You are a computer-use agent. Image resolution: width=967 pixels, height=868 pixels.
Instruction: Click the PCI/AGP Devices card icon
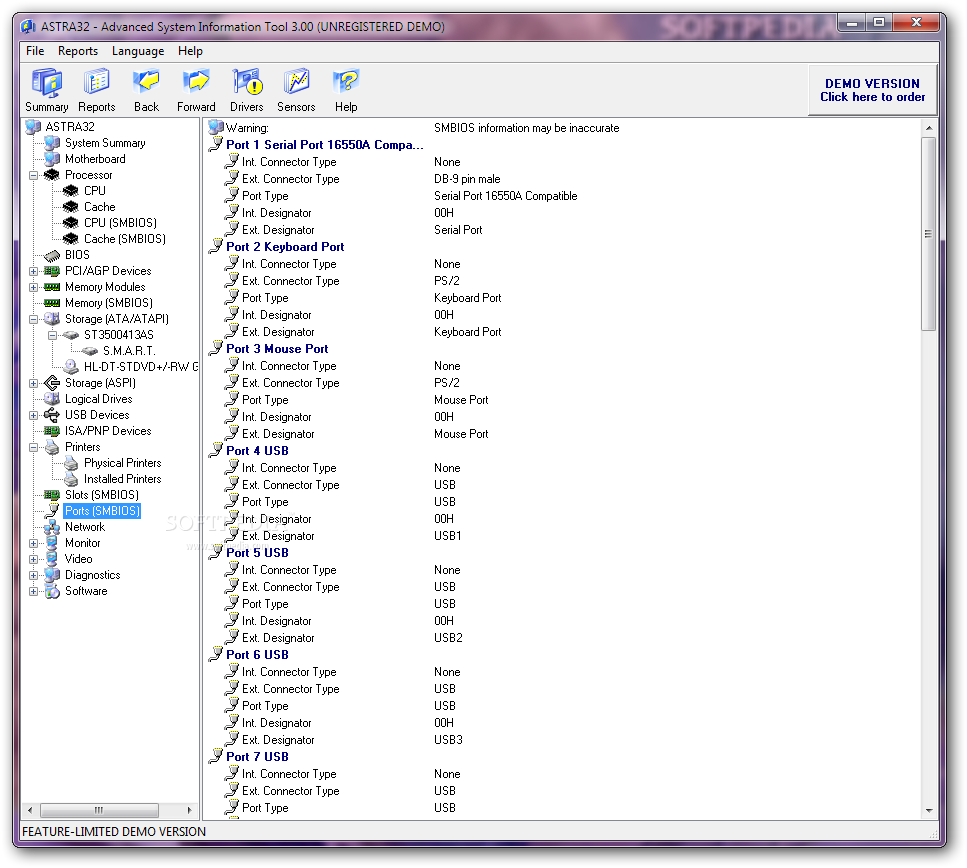[x=52, y=271]
